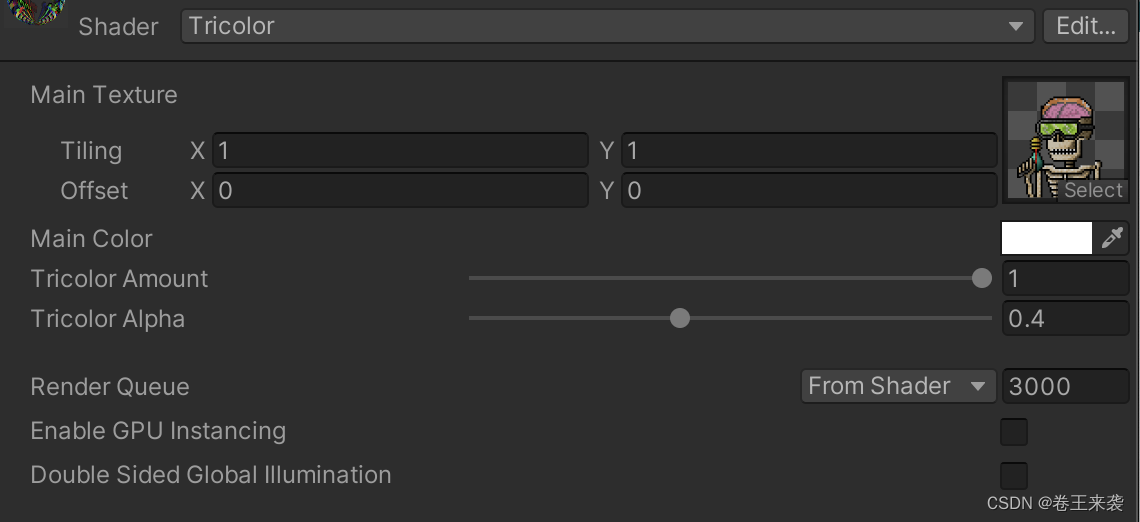Viewport: 1140px width, 522px height.
Task: Click the Tiling X input field
Action: (x=400, y=151)
